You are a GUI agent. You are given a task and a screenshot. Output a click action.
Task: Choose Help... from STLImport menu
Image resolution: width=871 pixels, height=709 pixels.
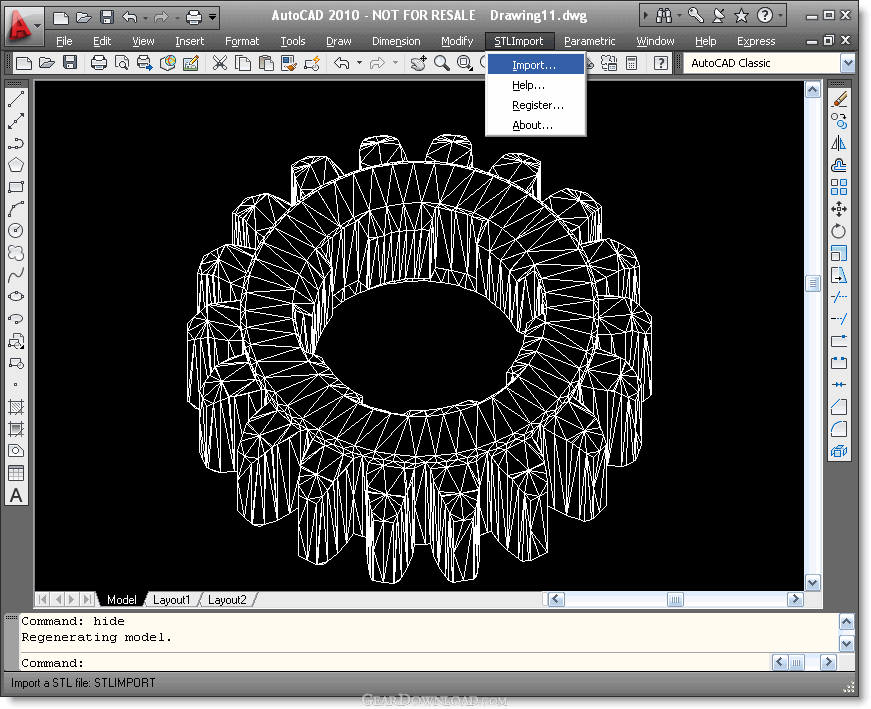tap(535, 85)
